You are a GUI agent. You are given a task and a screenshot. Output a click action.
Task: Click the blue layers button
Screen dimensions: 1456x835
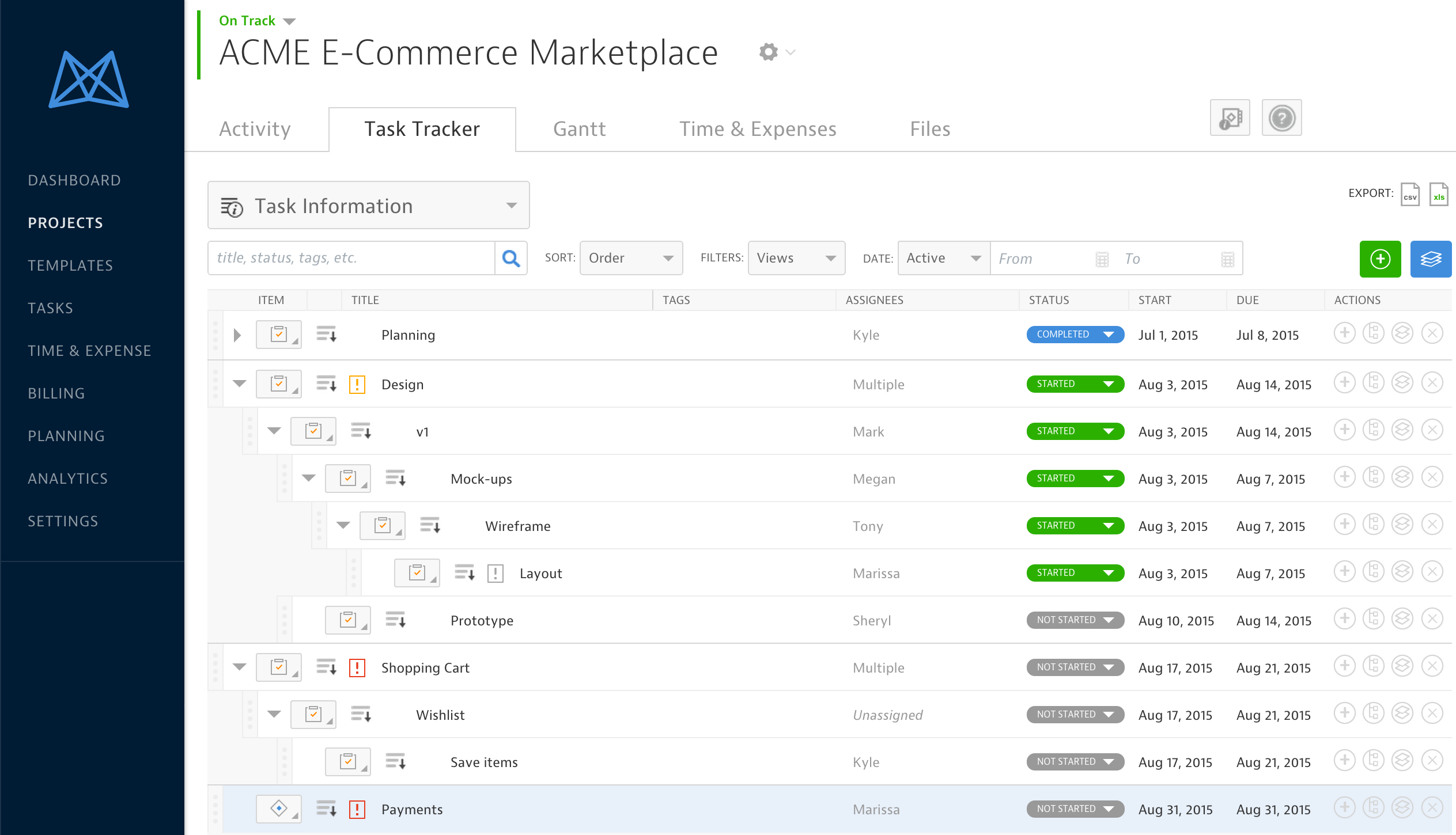tap(1431, 259)
